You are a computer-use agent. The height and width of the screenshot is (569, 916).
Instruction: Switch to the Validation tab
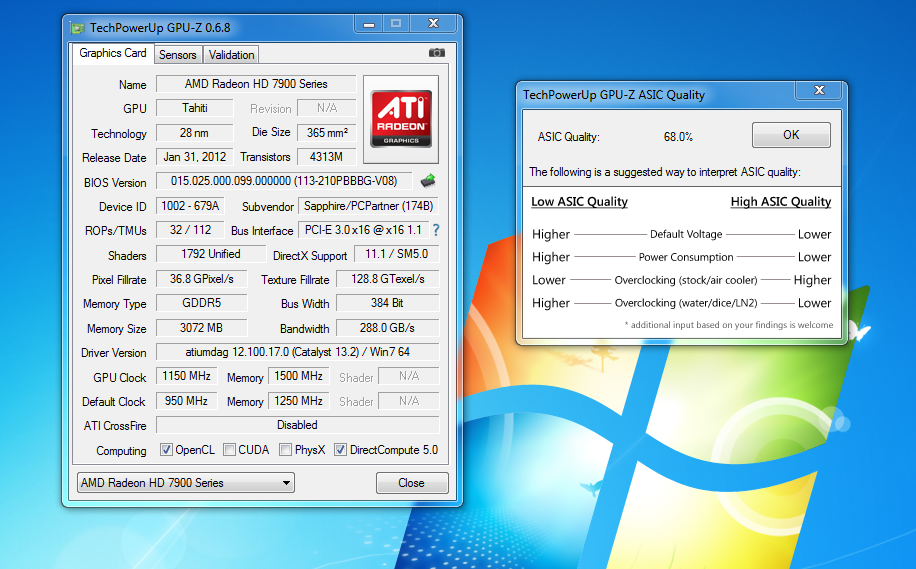coord(231,55)
